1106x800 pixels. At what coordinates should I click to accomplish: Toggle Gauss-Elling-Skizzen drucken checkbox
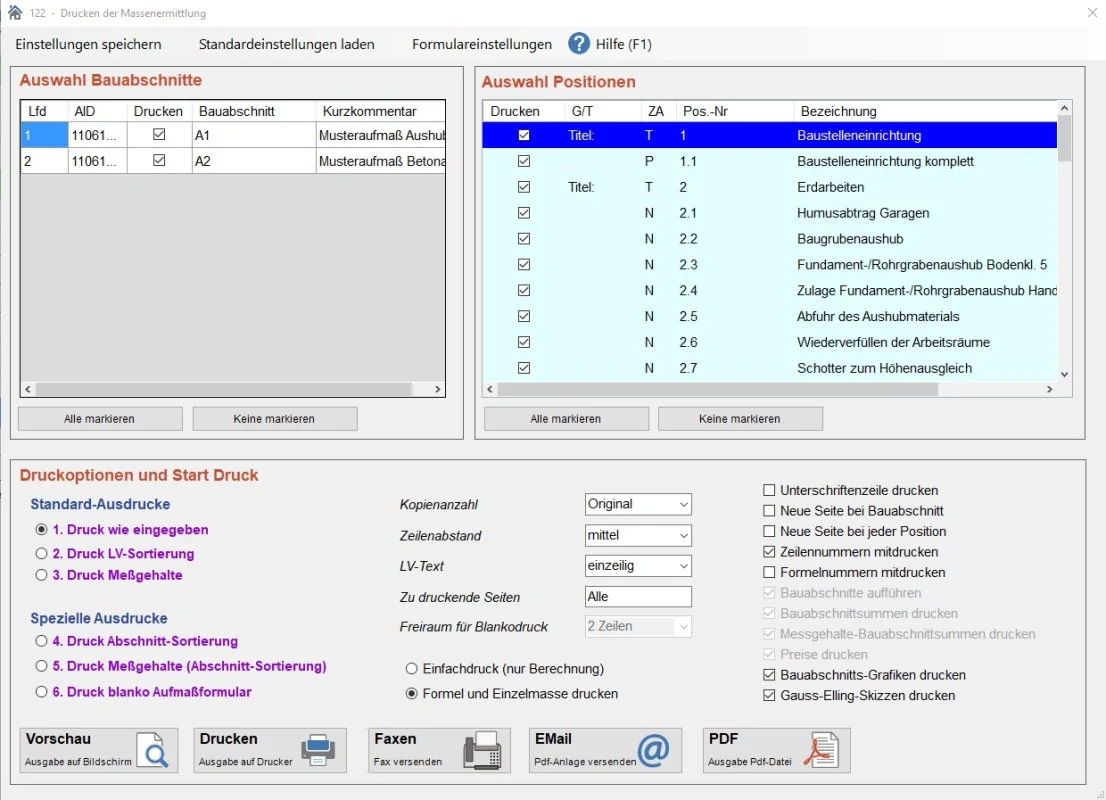769,696
